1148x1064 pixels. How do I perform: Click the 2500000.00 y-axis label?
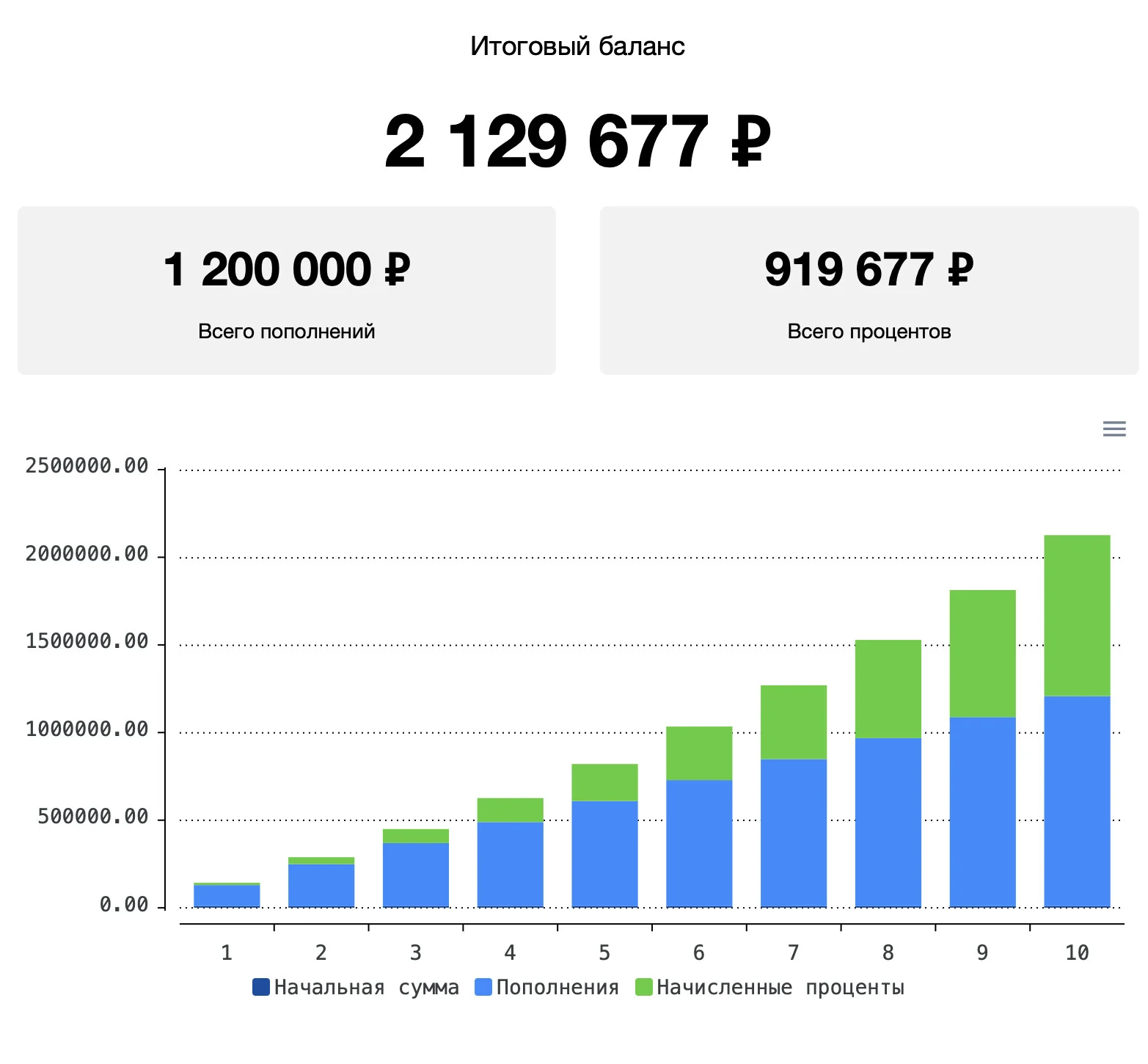[87, 467]
